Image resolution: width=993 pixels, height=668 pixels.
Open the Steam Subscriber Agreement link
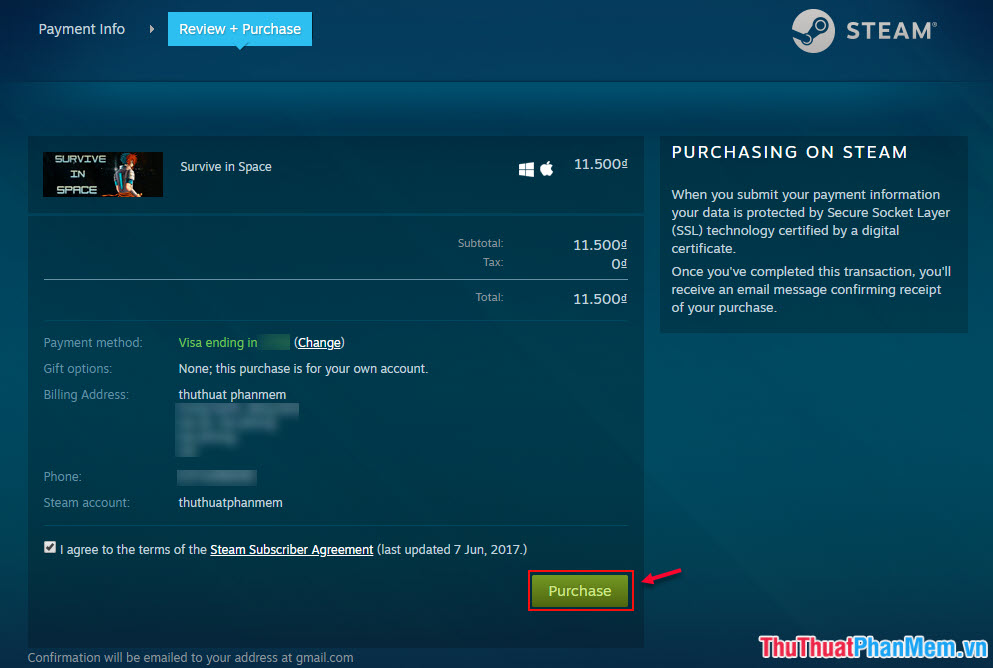[x=291, y=550]
